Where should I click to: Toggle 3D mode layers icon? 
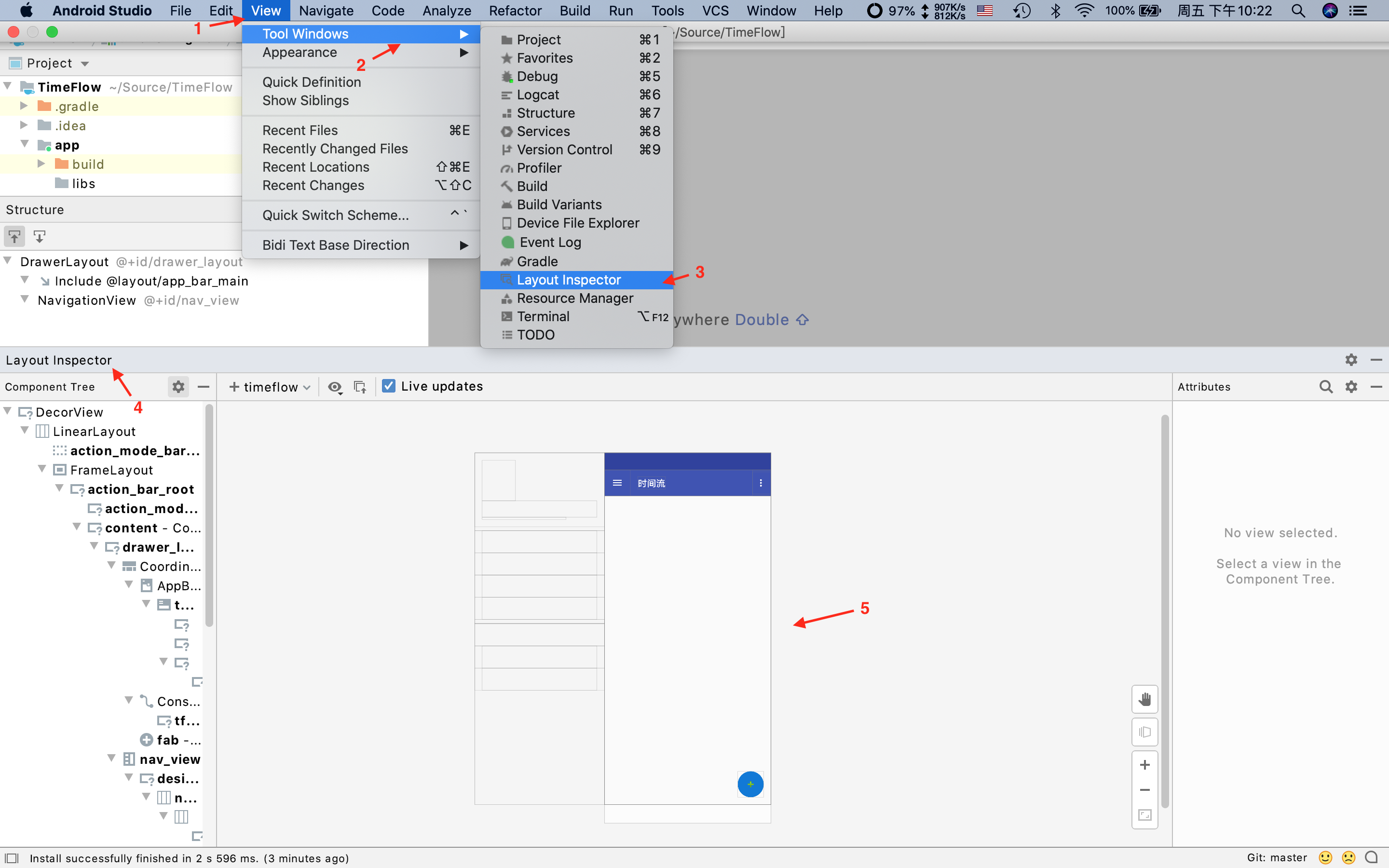click(1144, 732)
